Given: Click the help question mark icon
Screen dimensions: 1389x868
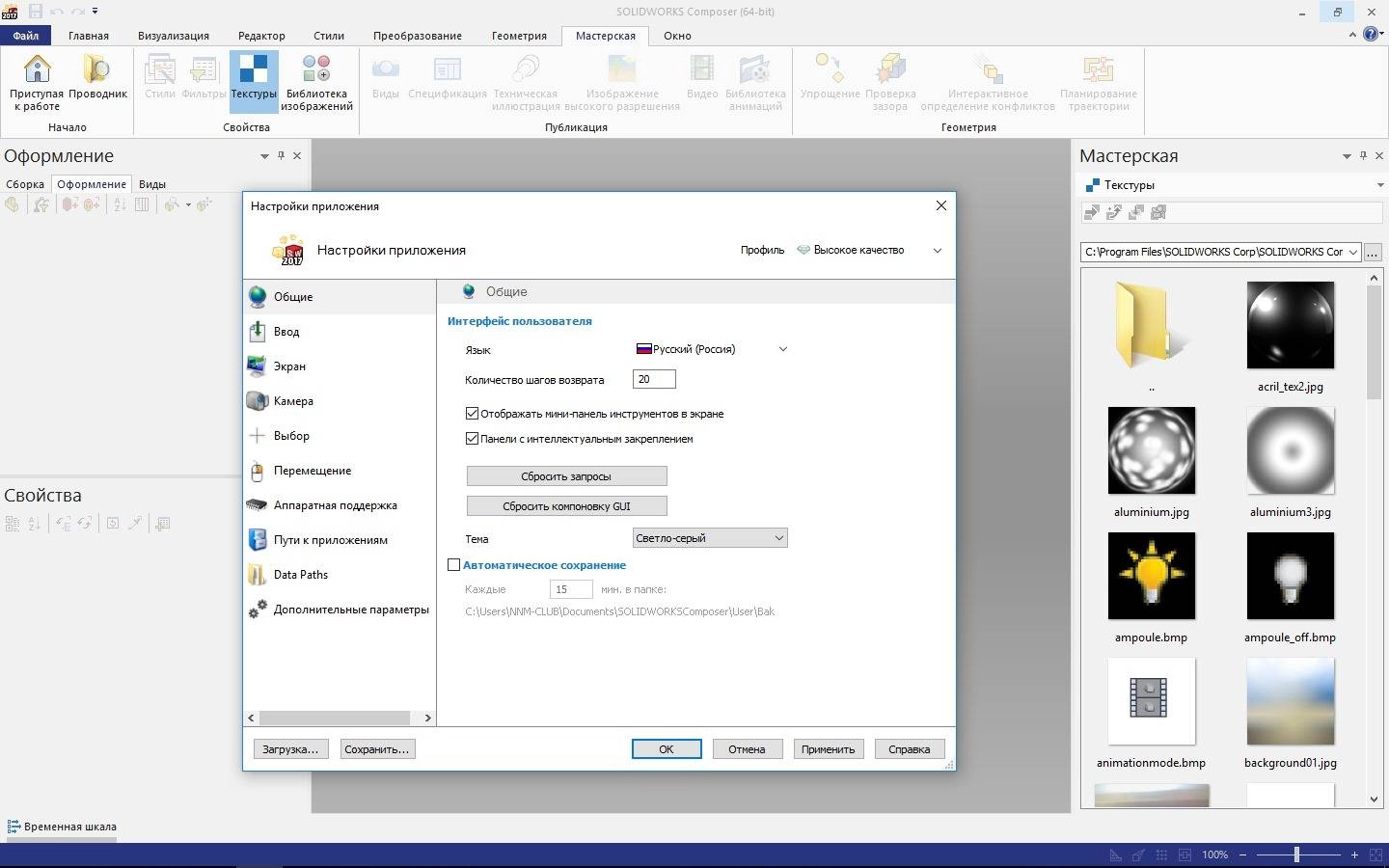Looking at the screenshot, I should coord(1370,35).
